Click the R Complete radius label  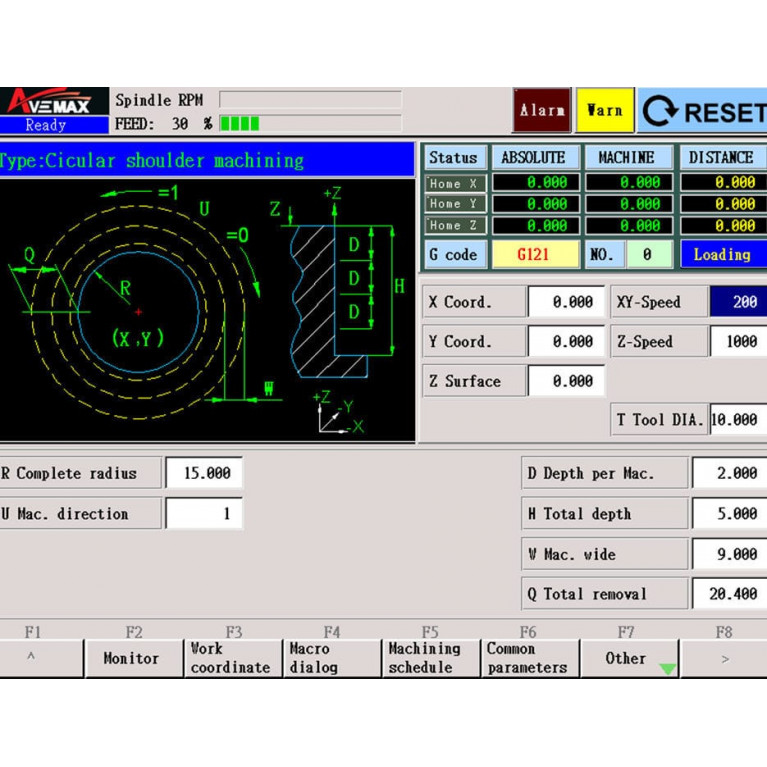(80, 473)
